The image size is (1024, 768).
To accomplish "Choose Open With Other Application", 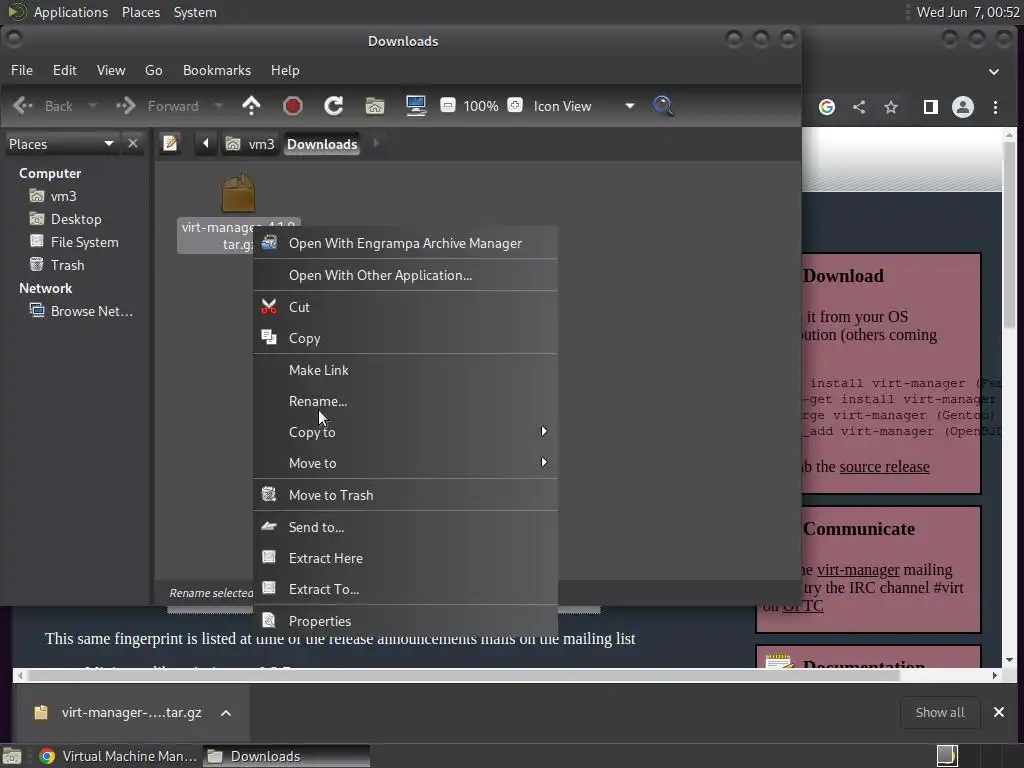I will pos(405,275).
